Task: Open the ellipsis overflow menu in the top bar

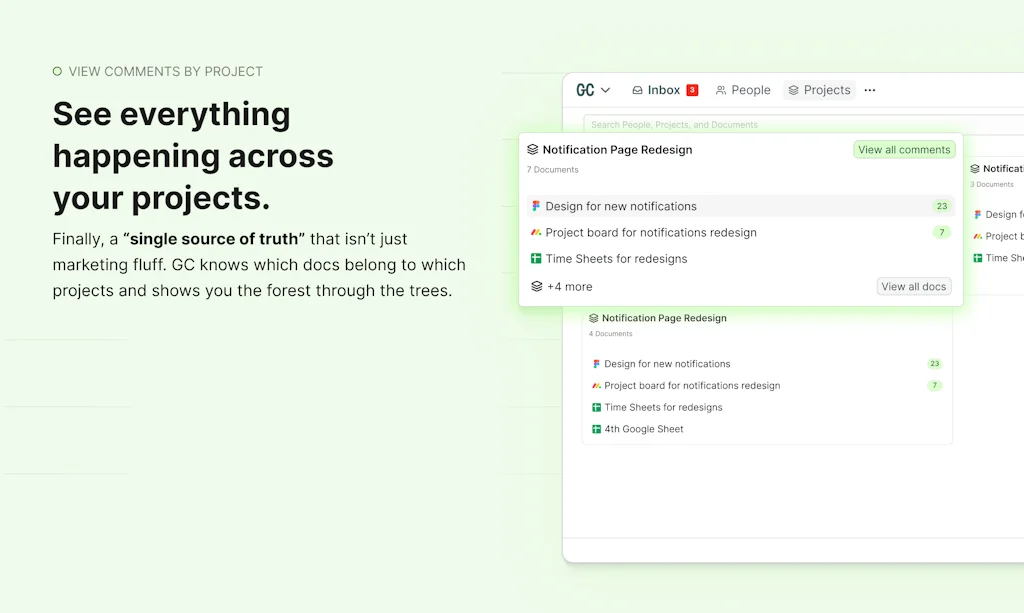Action: point(869,90)
